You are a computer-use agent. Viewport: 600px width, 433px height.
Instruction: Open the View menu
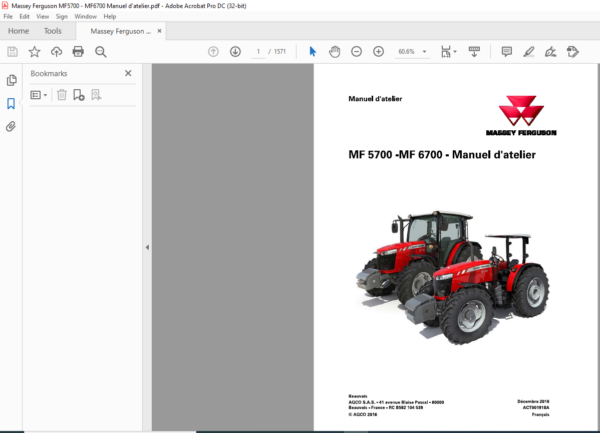[42, 16]
